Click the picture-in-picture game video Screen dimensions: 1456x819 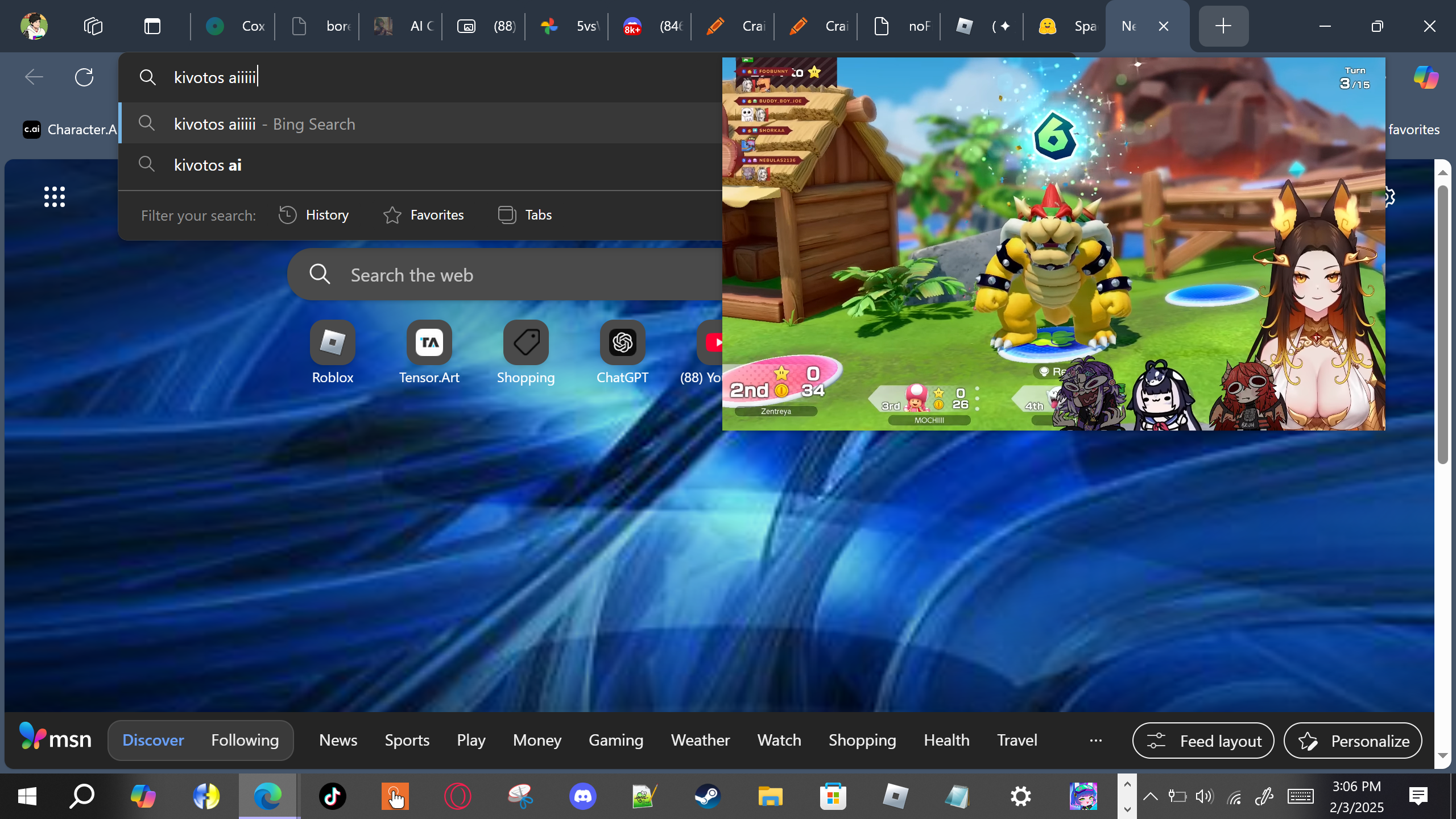[1053, 243]
